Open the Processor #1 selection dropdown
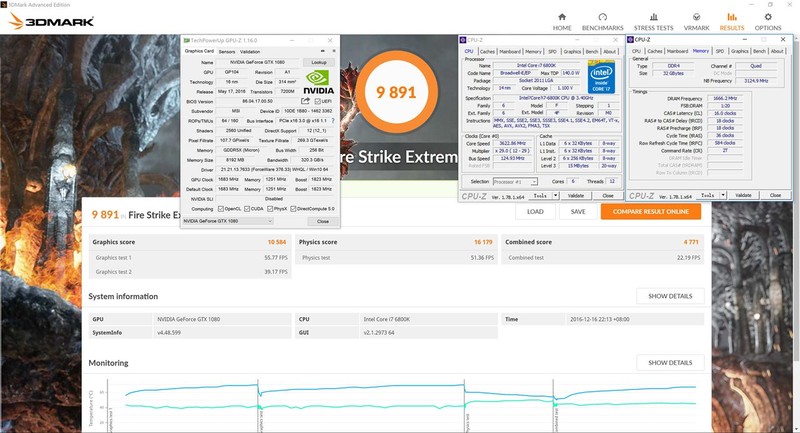800x433 pixels. point(514,181)
